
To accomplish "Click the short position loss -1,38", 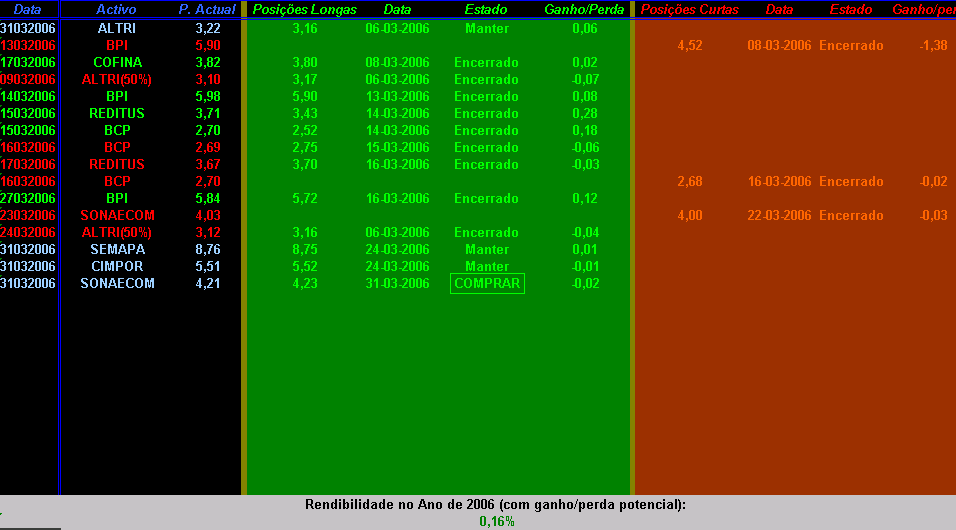I will tap(933, 45).
